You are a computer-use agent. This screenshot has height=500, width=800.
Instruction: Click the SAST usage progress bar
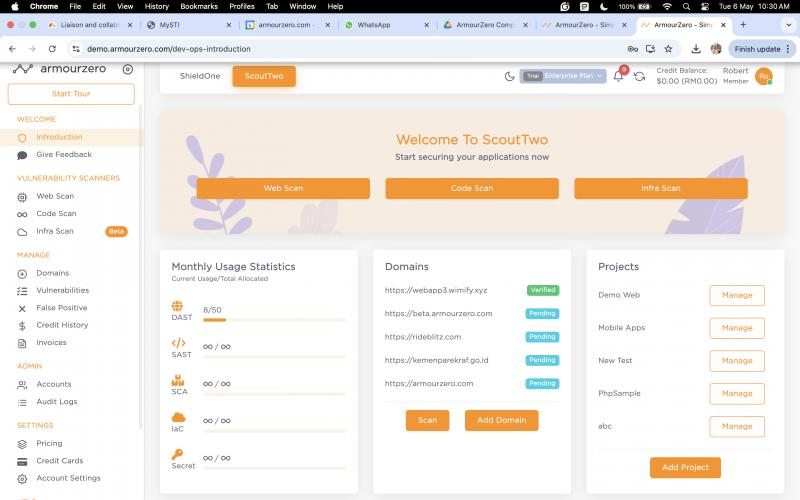(x=274, y=357)
